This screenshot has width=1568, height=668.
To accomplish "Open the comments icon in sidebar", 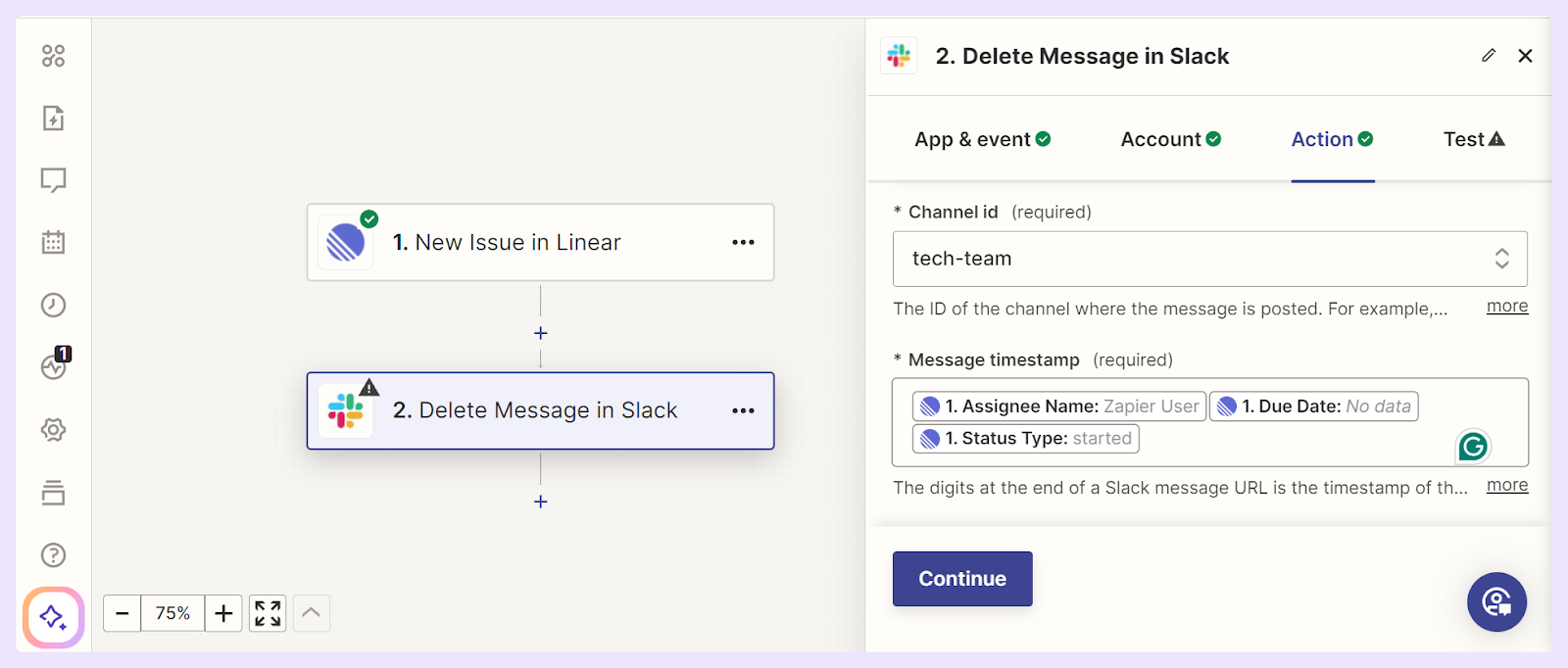I will [x=54, y=180].
